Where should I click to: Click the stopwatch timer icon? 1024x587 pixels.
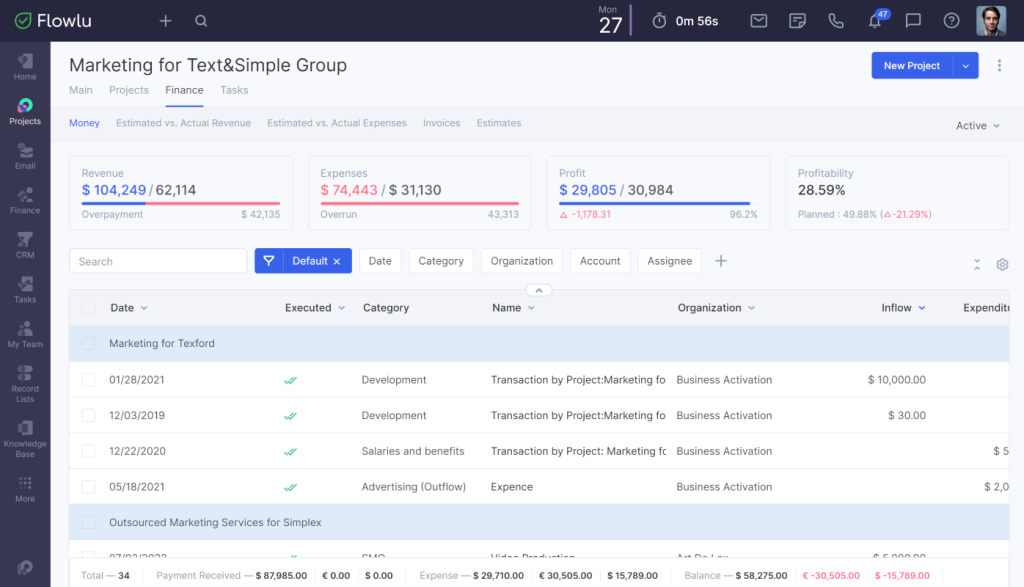(660, 21)
